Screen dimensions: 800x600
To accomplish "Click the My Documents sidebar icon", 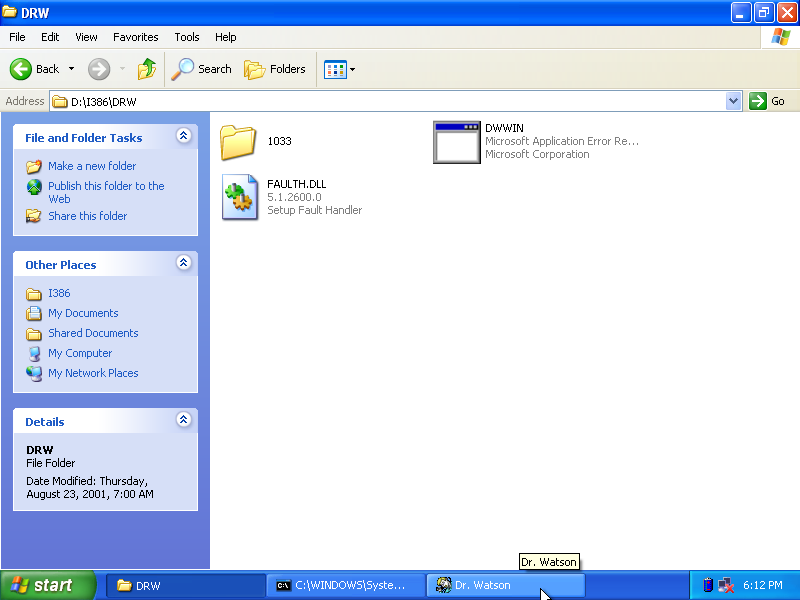I will pyautogui.click(x=34, y=313).
